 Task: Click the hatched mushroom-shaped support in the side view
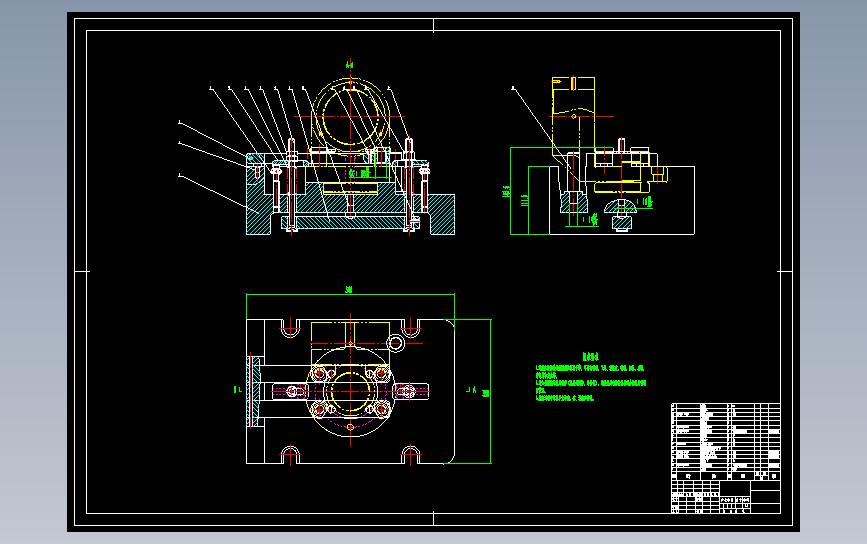(620, 207)
